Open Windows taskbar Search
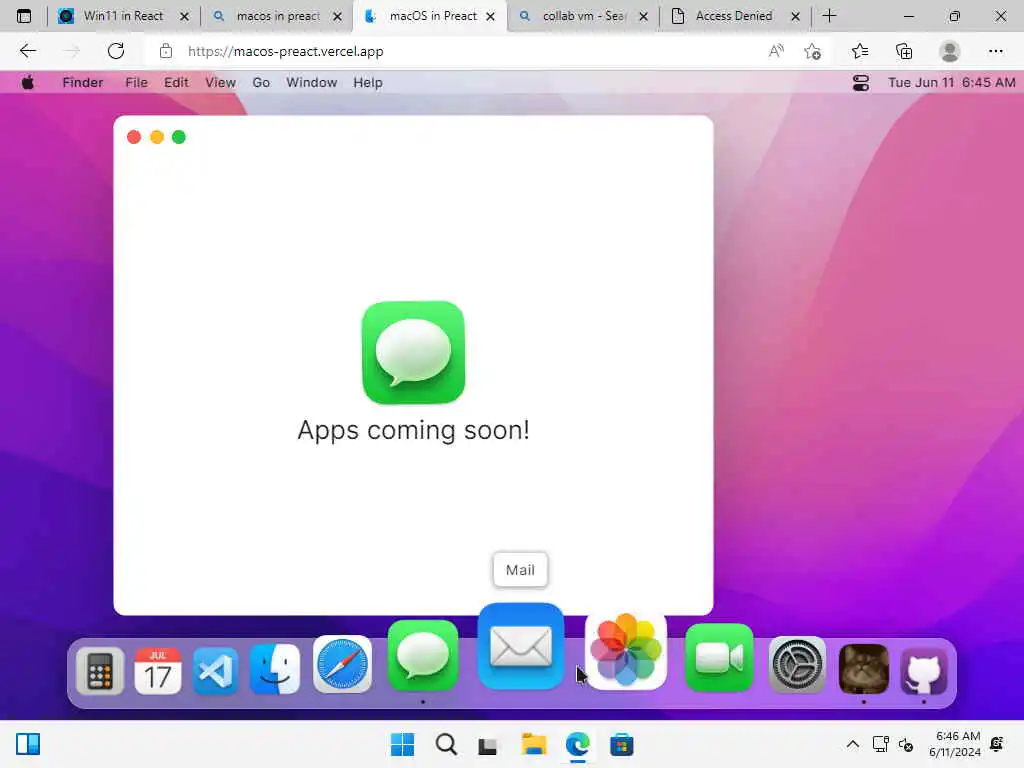This screenshot has width=1024, height=768. pos(447,744)
